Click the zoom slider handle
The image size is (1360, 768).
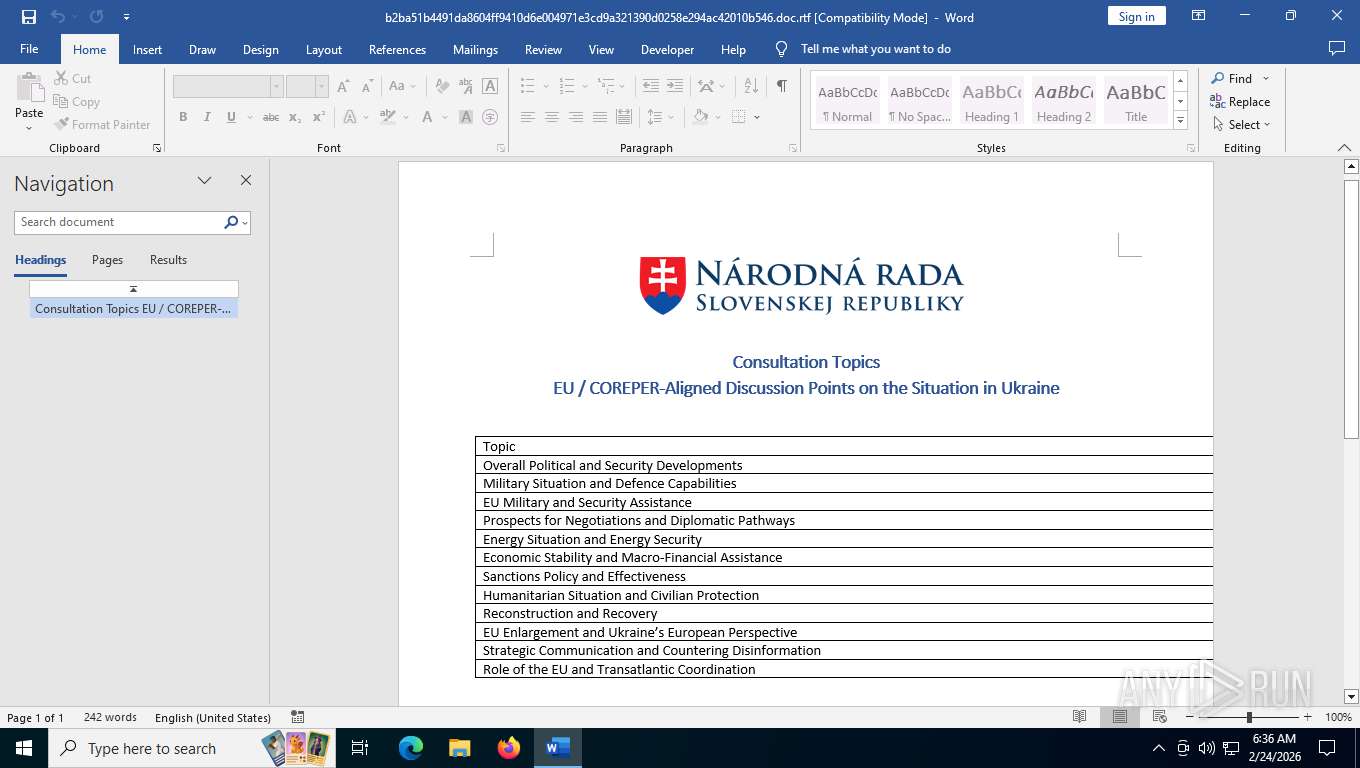1249,717
